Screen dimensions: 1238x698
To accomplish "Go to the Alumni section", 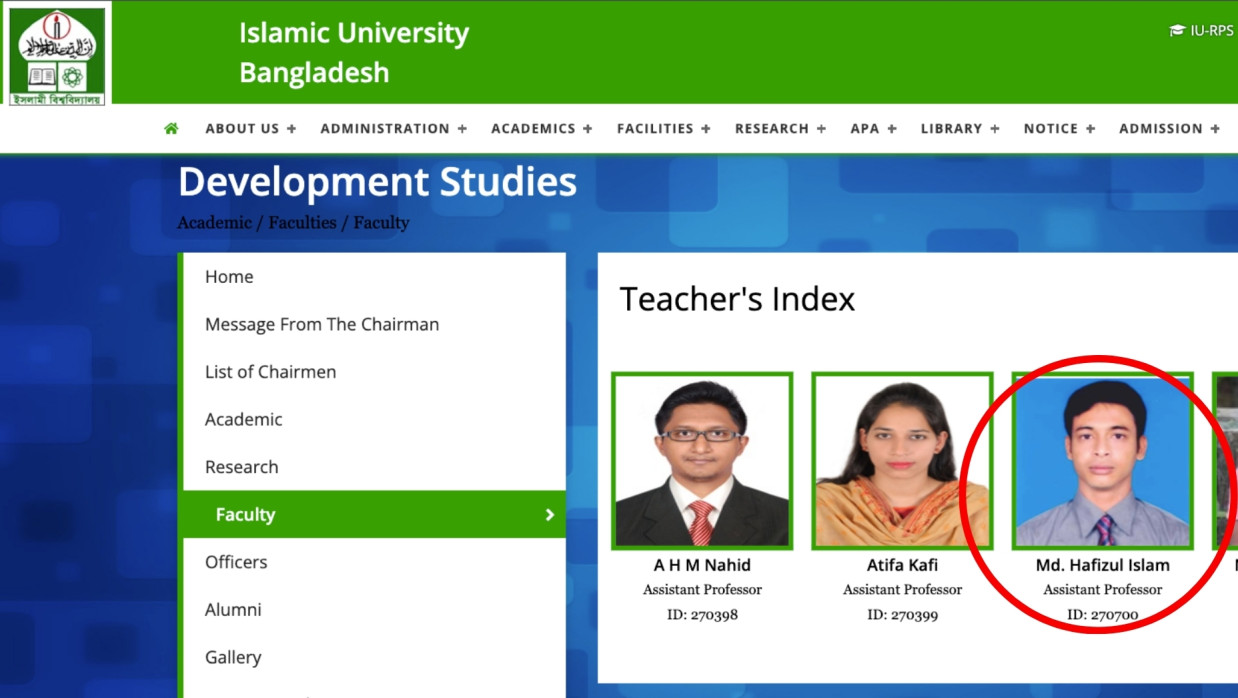I will (374, 610).
